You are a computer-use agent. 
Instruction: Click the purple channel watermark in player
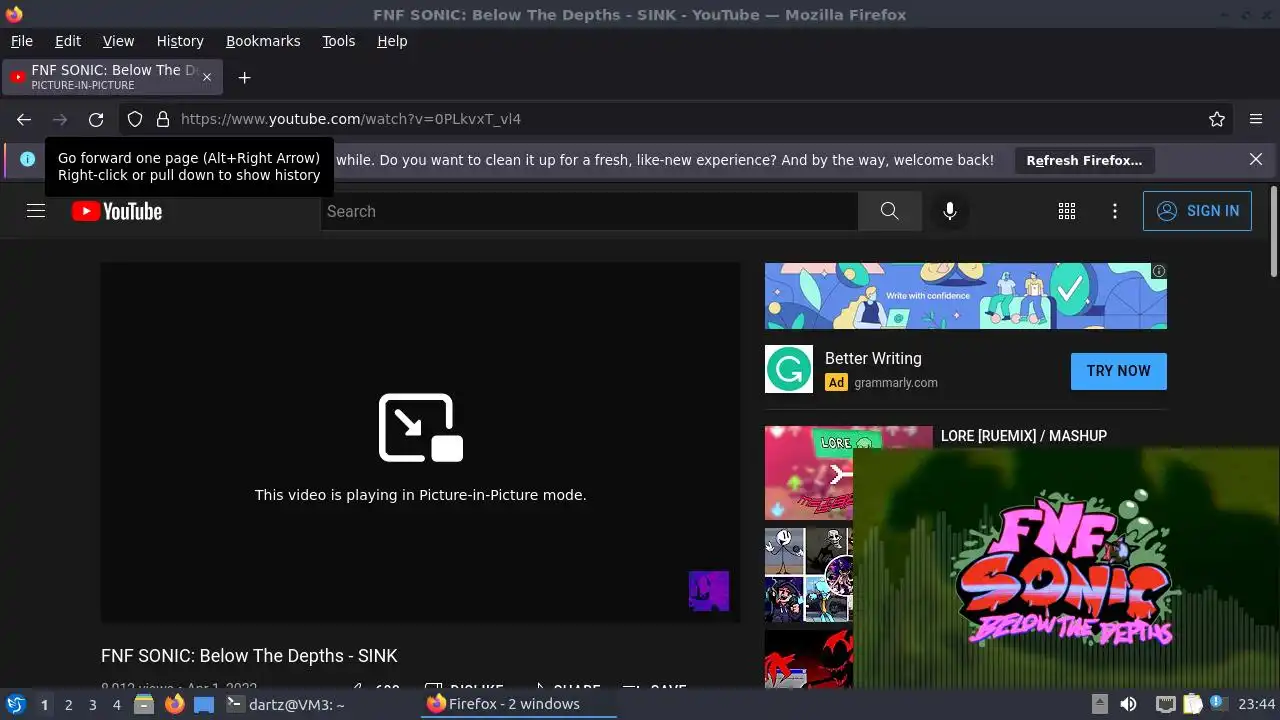[x=709, y=591]
